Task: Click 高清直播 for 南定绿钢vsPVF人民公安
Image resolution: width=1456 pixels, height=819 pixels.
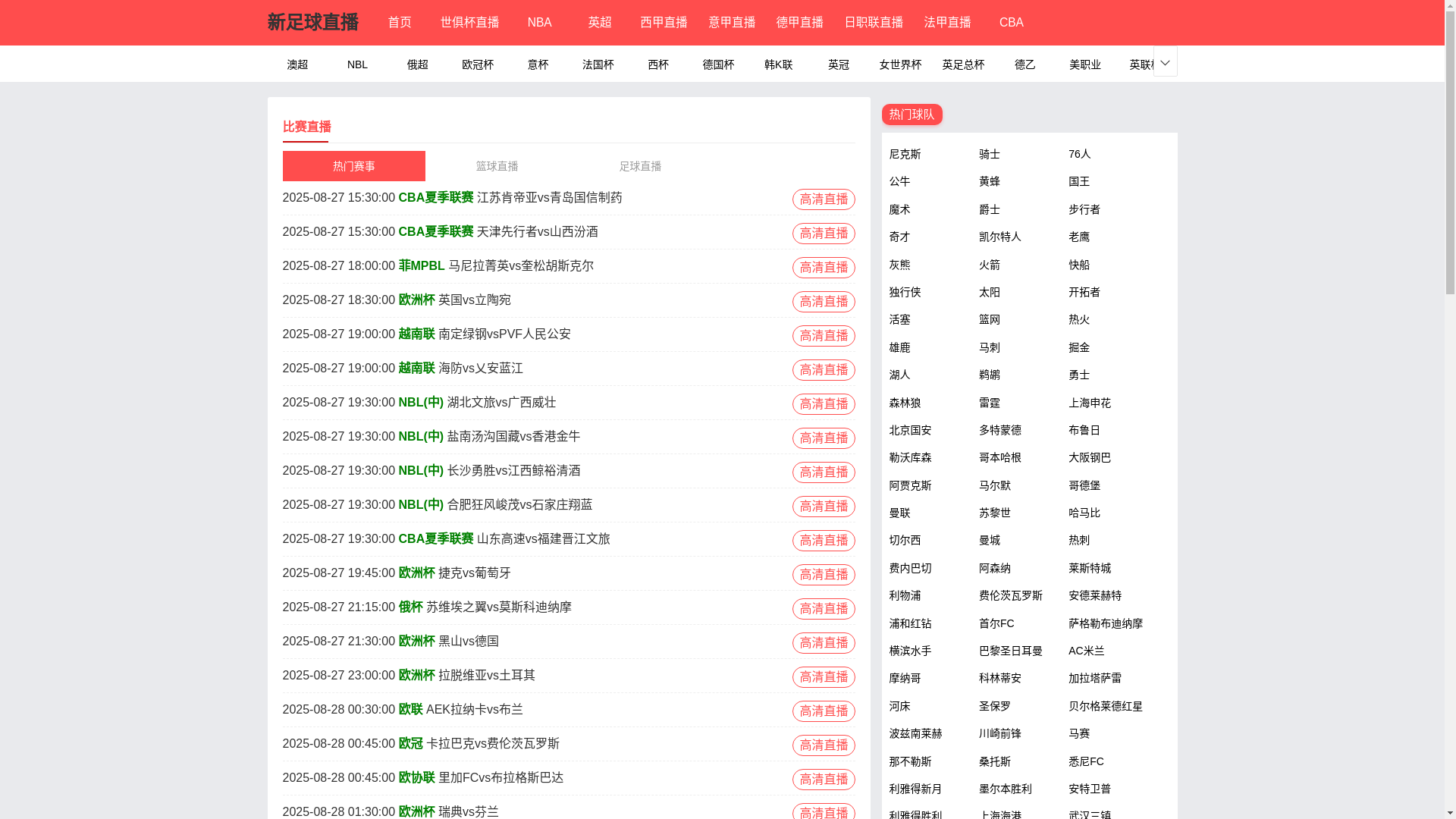Action: click(824, 336)
